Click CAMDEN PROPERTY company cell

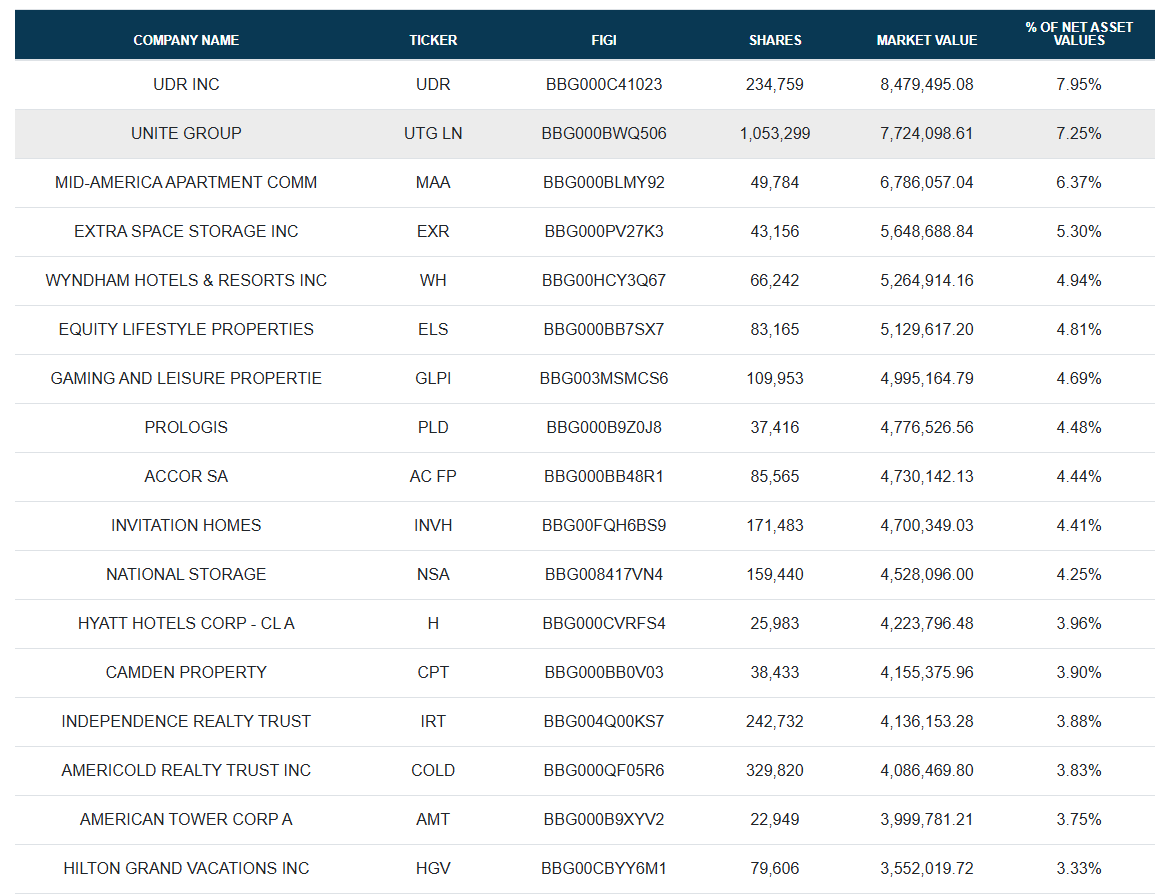click(186, 672)
